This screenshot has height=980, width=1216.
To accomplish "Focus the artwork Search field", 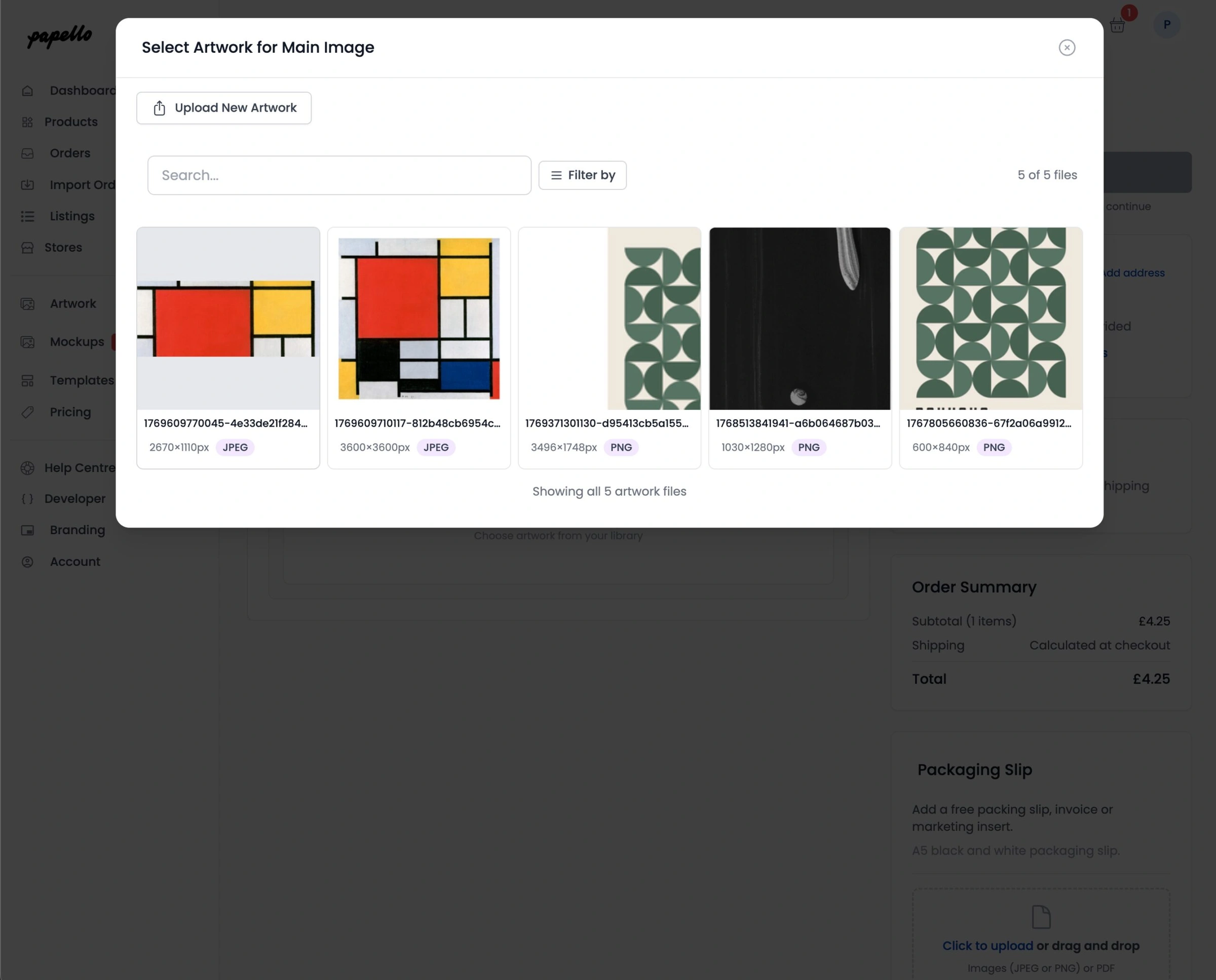I will click(x=339, y=176).
